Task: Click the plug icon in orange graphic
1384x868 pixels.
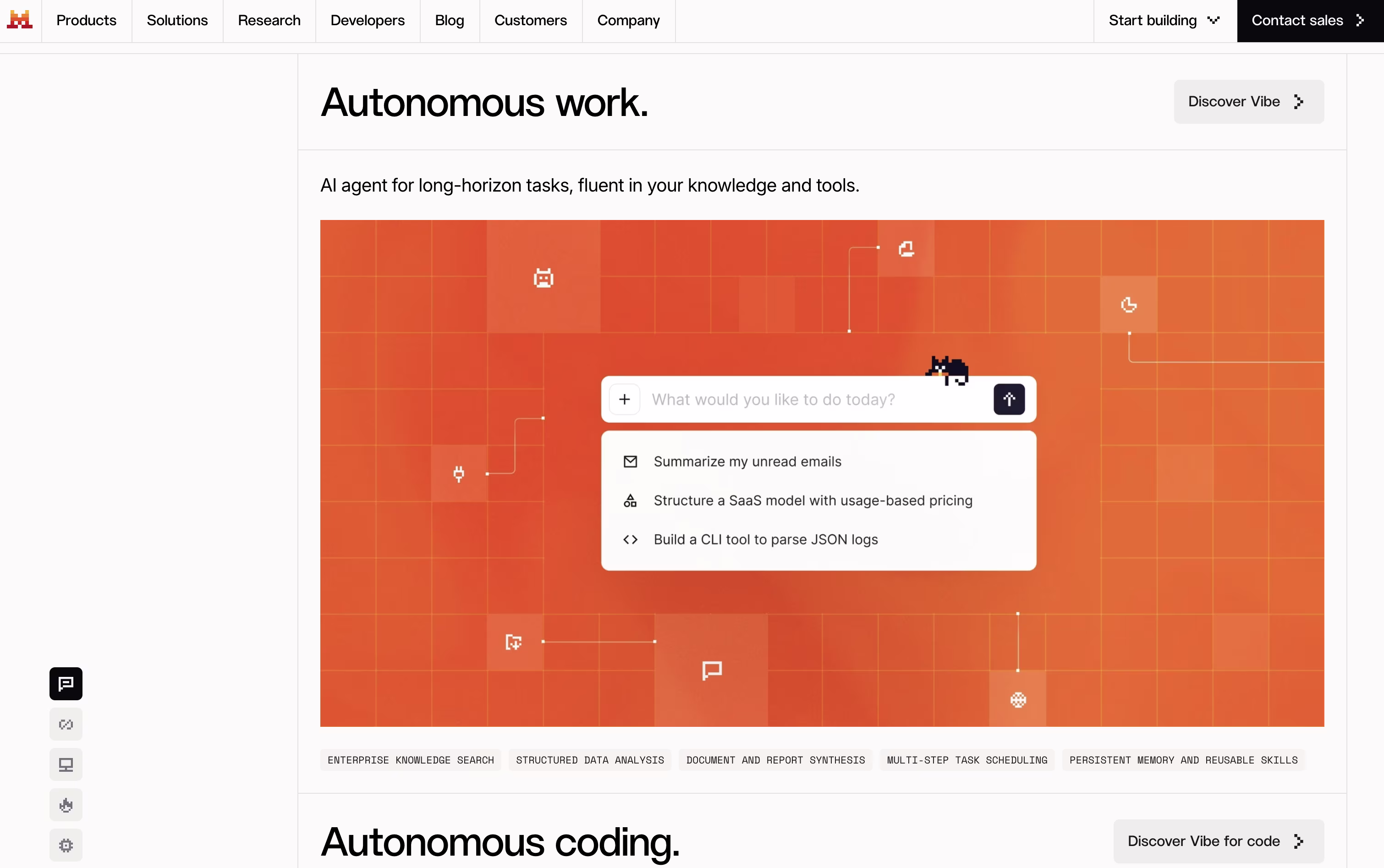Action: [459, 474]
